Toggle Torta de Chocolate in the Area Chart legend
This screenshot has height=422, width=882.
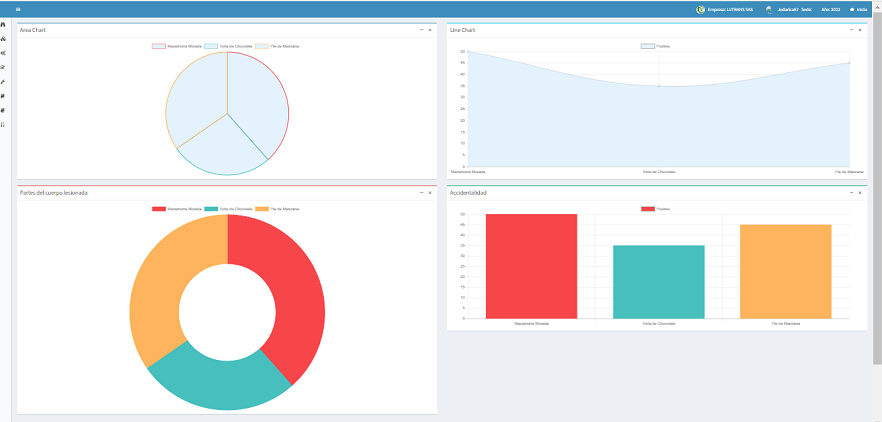pos(227,46)
